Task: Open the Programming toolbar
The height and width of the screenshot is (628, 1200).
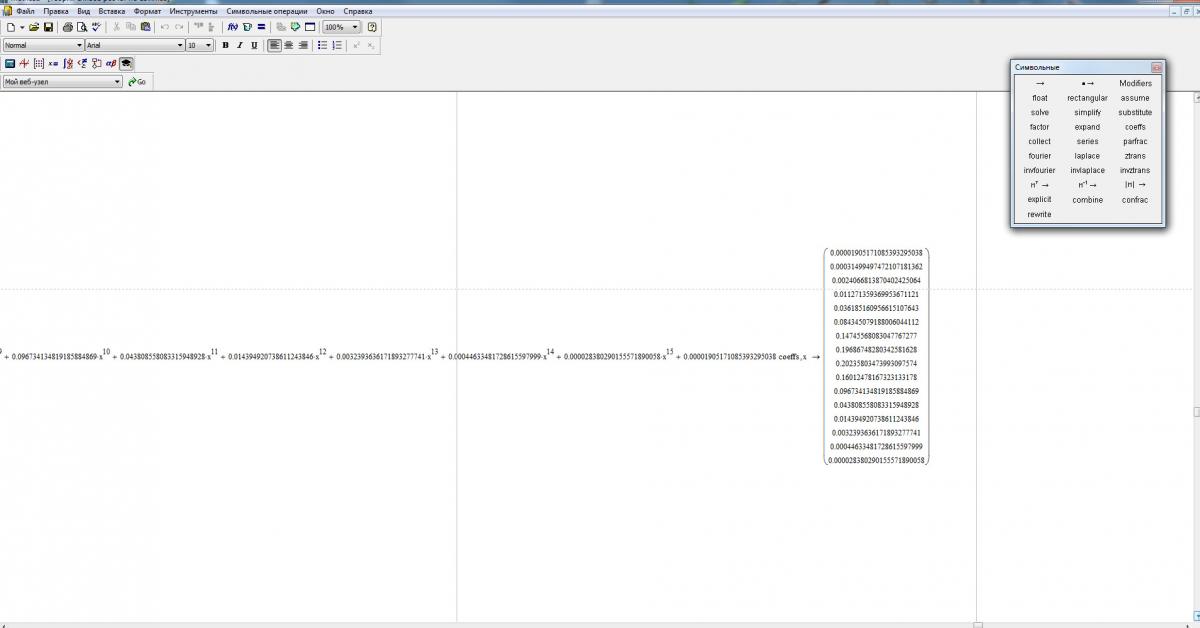Action: click(x=96, y=63)
